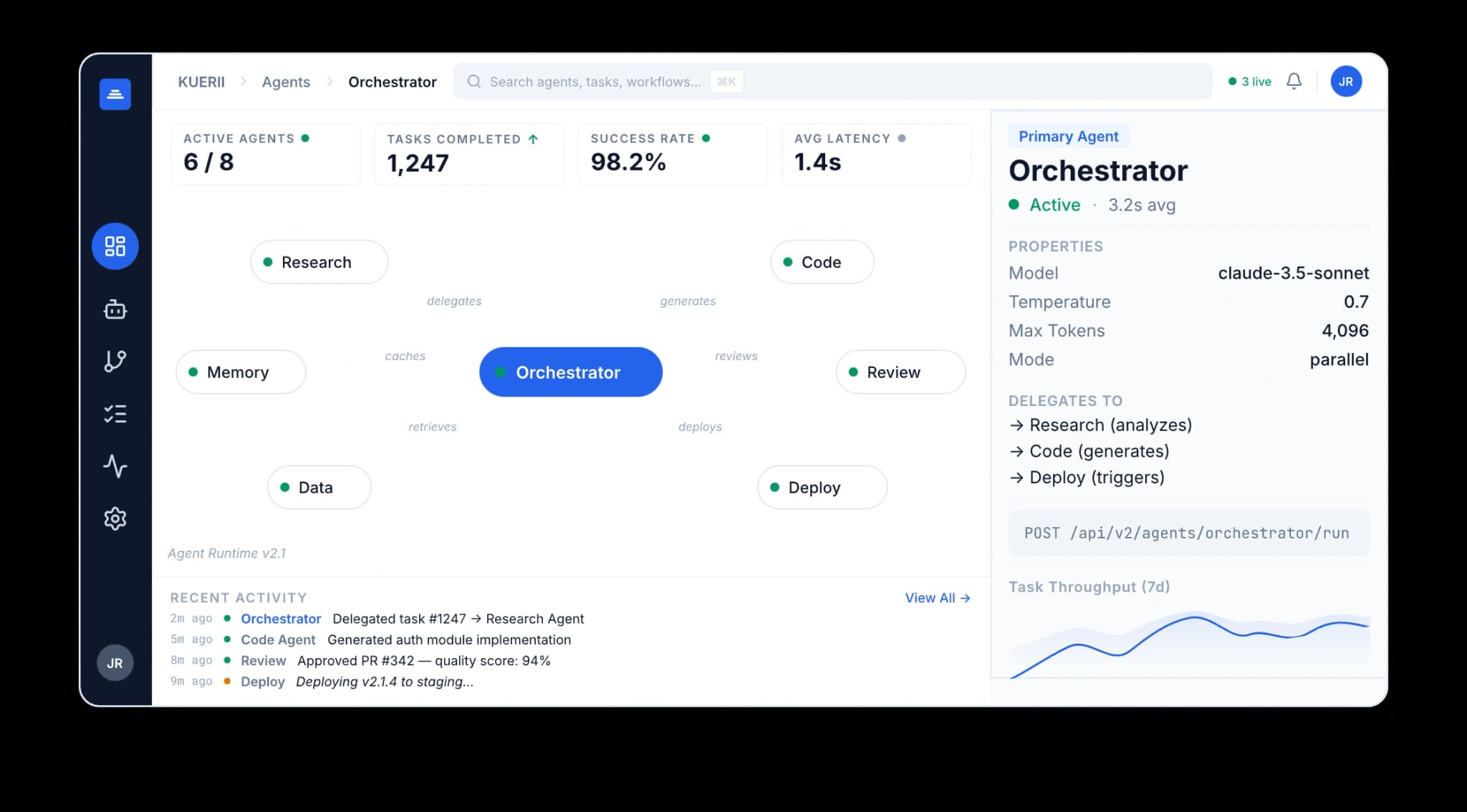The height and width of the screenshot is (812, 1467).
Task: Open the Orchestrator link in recent activity
Action: 281,619
